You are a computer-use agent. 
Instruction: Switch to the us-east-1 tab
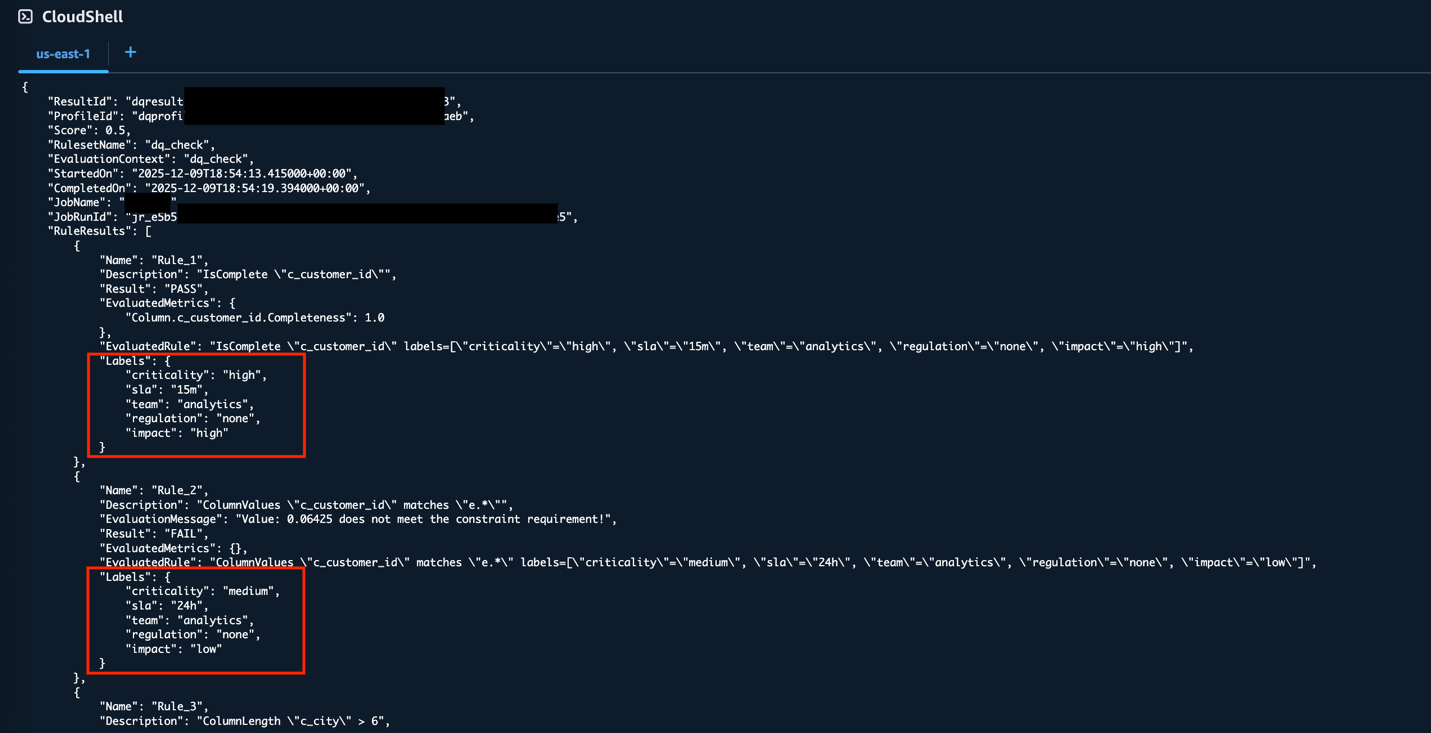pos(63,54)
